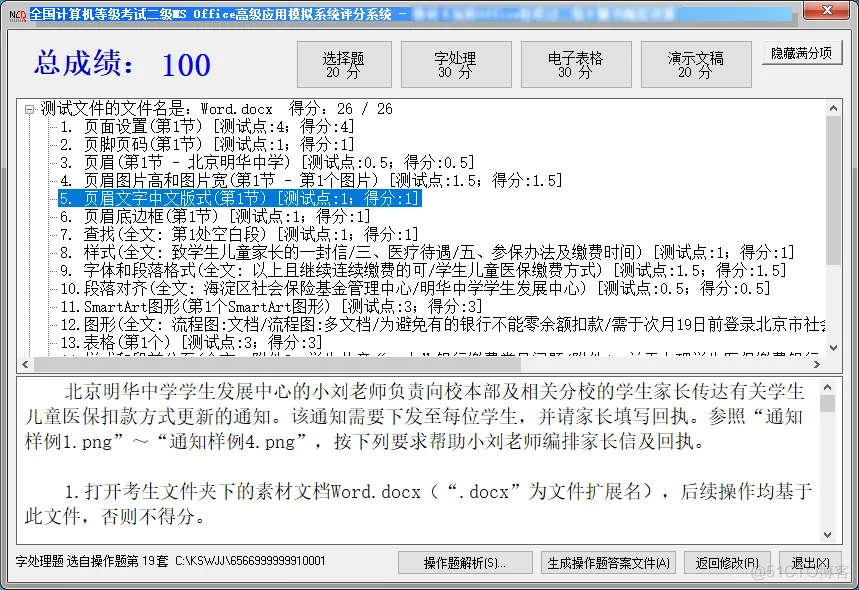The height and width of the screenshot is (590, 859).
Task: Click the status text 字处理题 选自操作题第 19套
Action: click(92, 561)
